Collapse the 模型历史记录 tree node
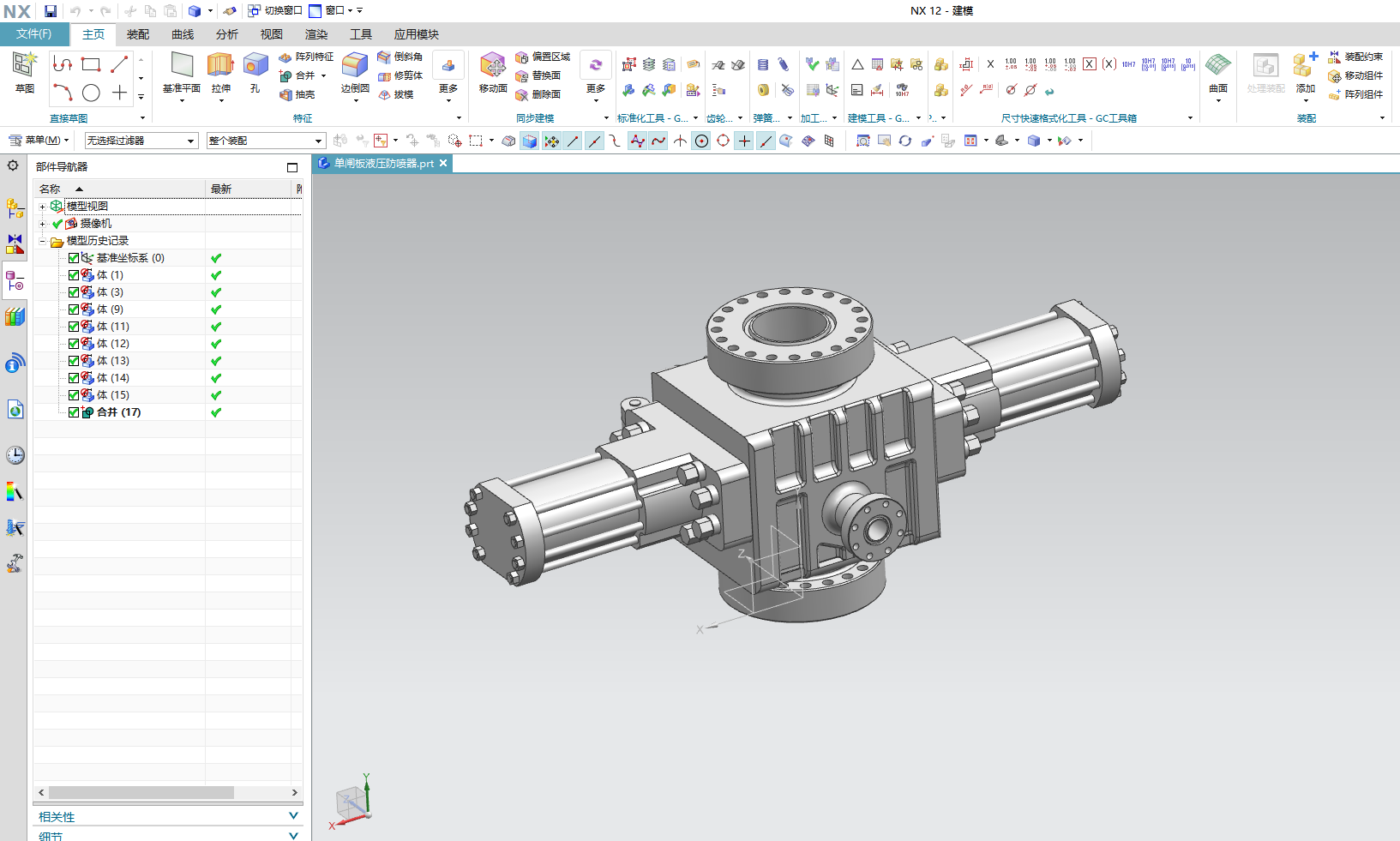 point(45,240)
